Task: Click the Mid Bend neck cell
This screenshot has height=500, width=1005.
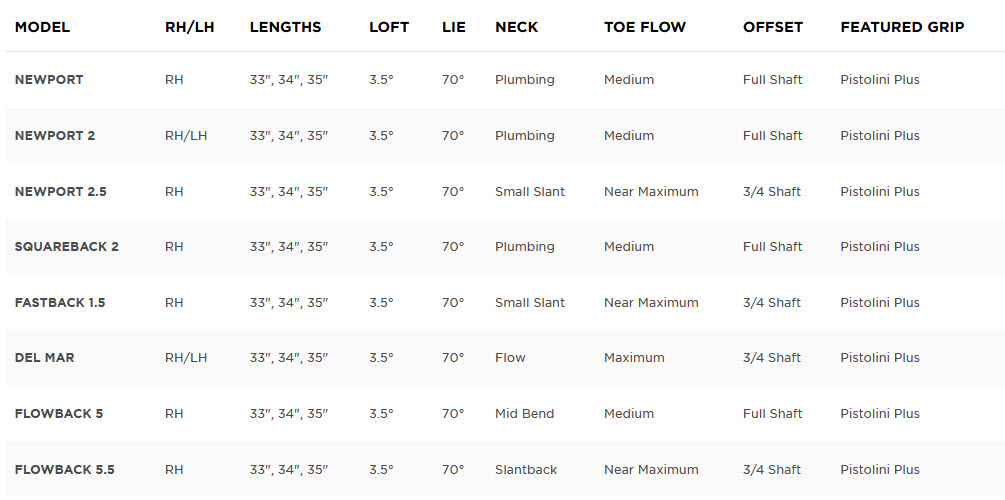Action: 524,414
